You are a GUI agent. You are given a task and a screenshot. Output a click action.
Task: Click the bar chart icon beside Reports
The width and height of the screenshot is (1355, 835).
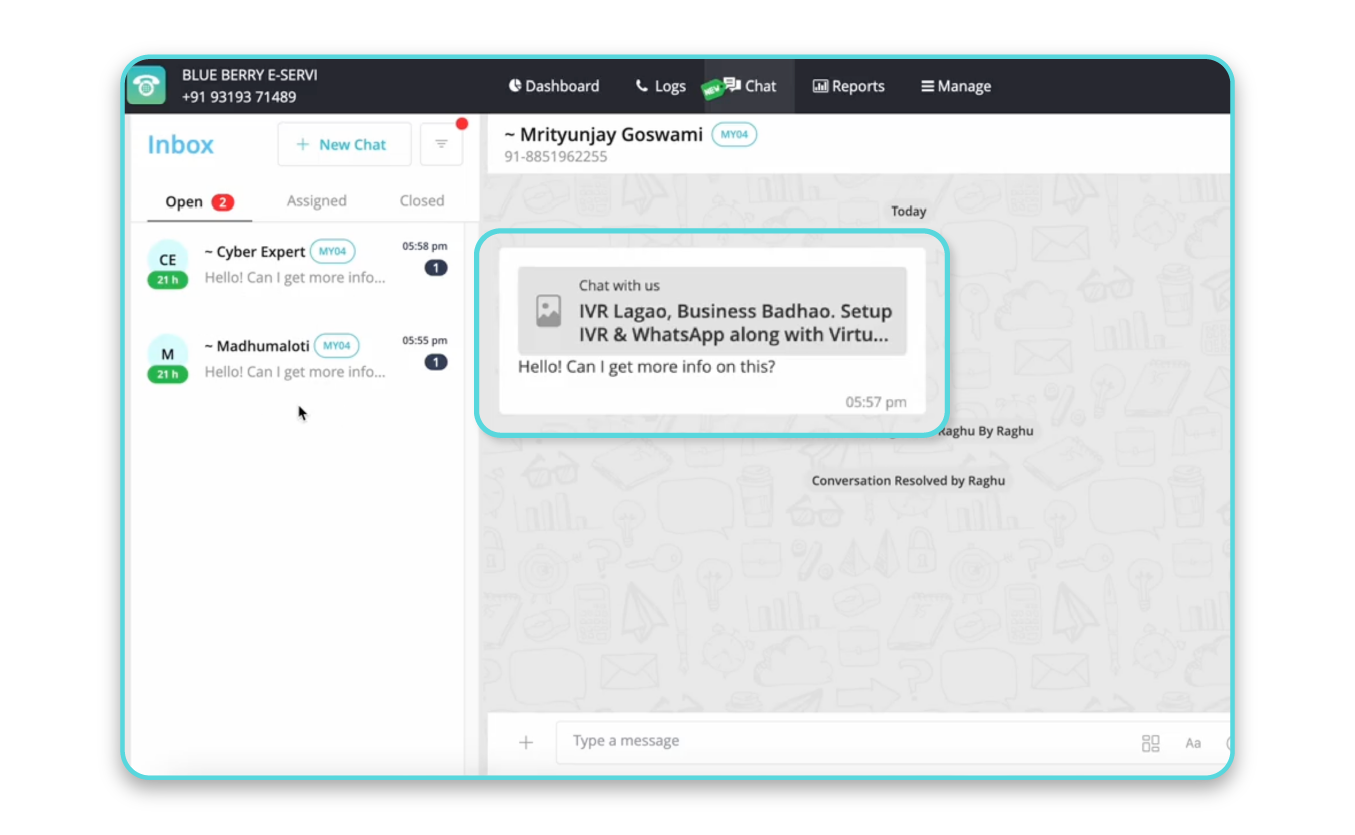pyautogui.click(x=820, y=86)
